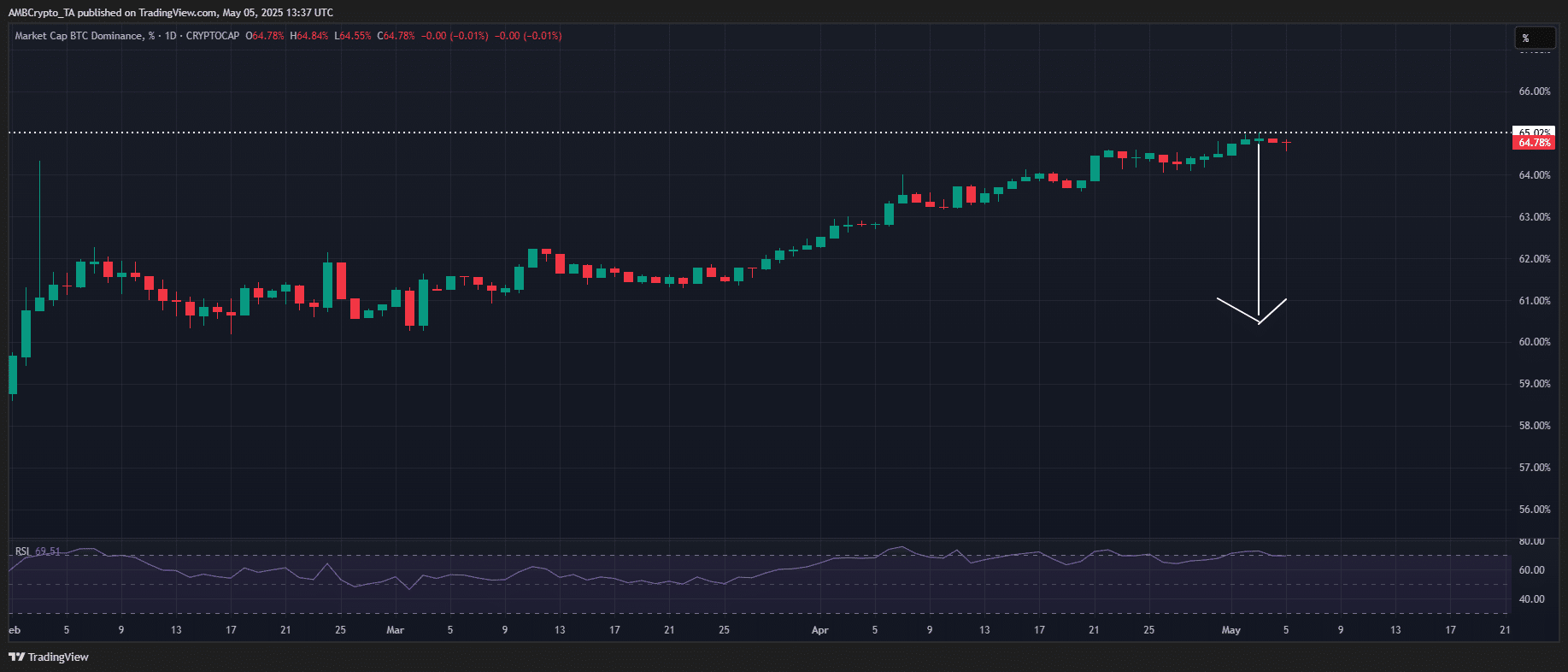Click the 59.00% price axis label
The width and height of the screenshot is (1568, 672).
1535,384
